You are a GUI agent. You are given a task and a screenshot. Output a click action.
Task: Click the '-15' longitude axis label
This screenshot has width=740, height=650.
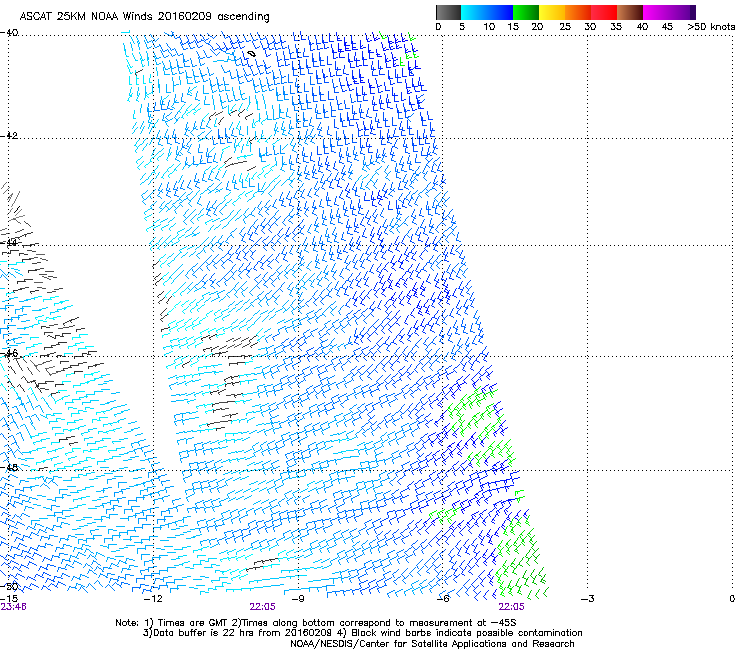tap(8, 599)
